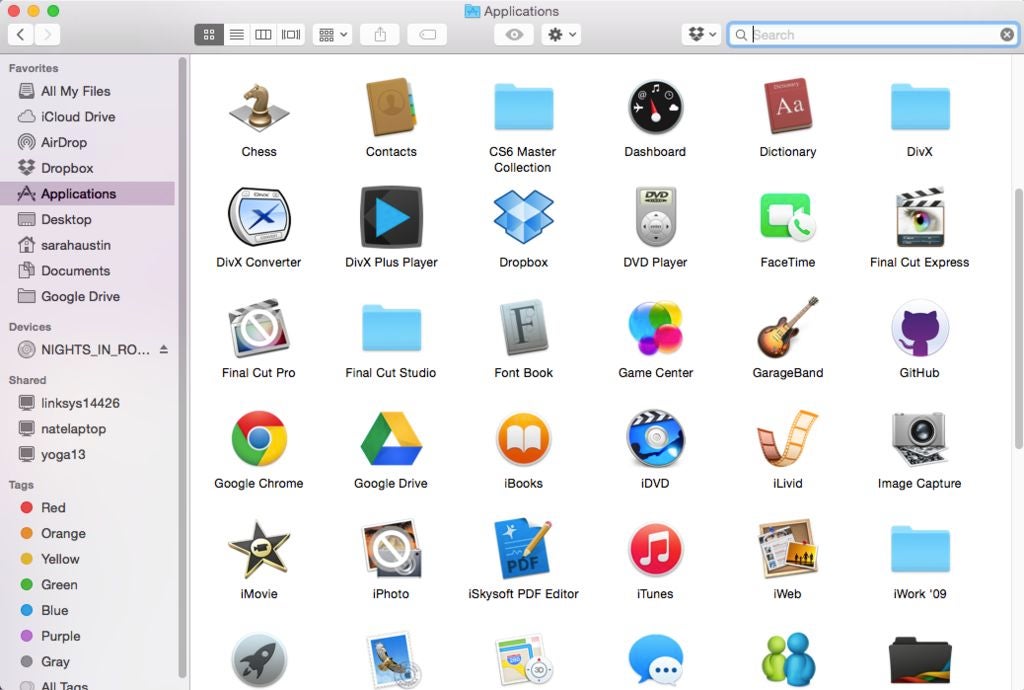Select the iBooks app icon
Screen dimensions: 1024x690
click(523, 439)
